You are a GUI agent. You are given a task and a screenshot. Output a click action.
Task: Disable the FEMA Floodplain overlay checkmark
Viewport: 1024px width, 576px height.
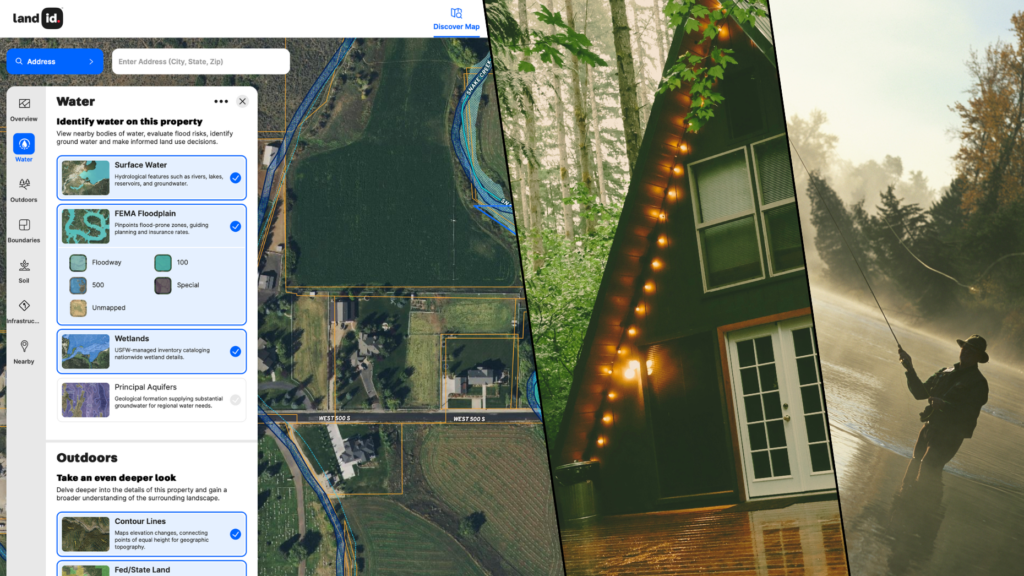[236, 226]
